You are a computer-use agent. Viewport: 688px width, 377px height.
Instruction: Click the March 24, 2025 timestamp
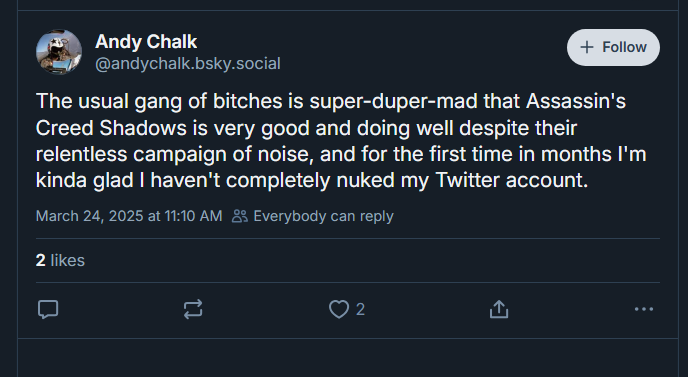click(129, 216)
